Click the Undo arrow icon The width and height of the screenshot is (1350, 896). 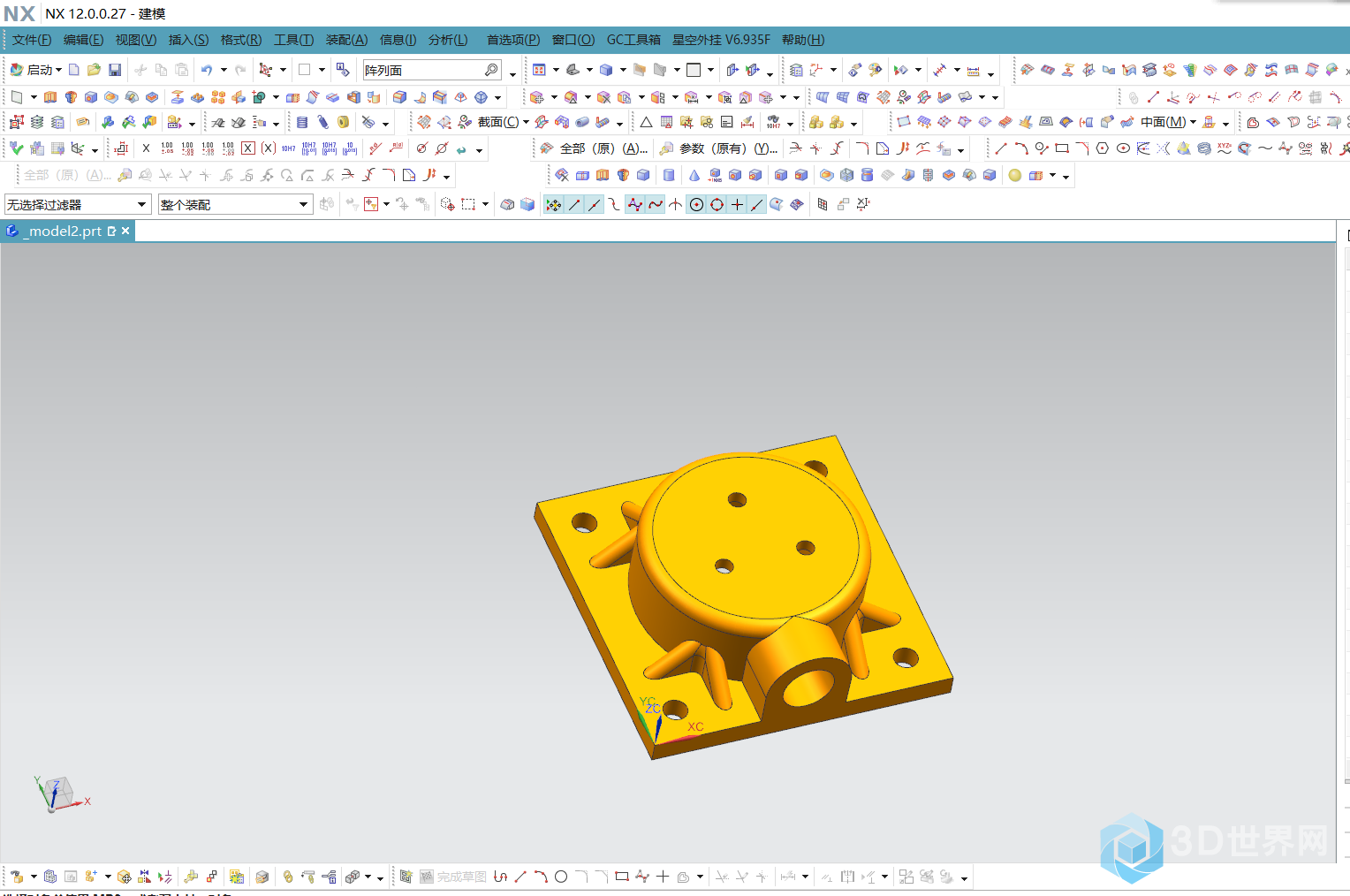[207, 70]
